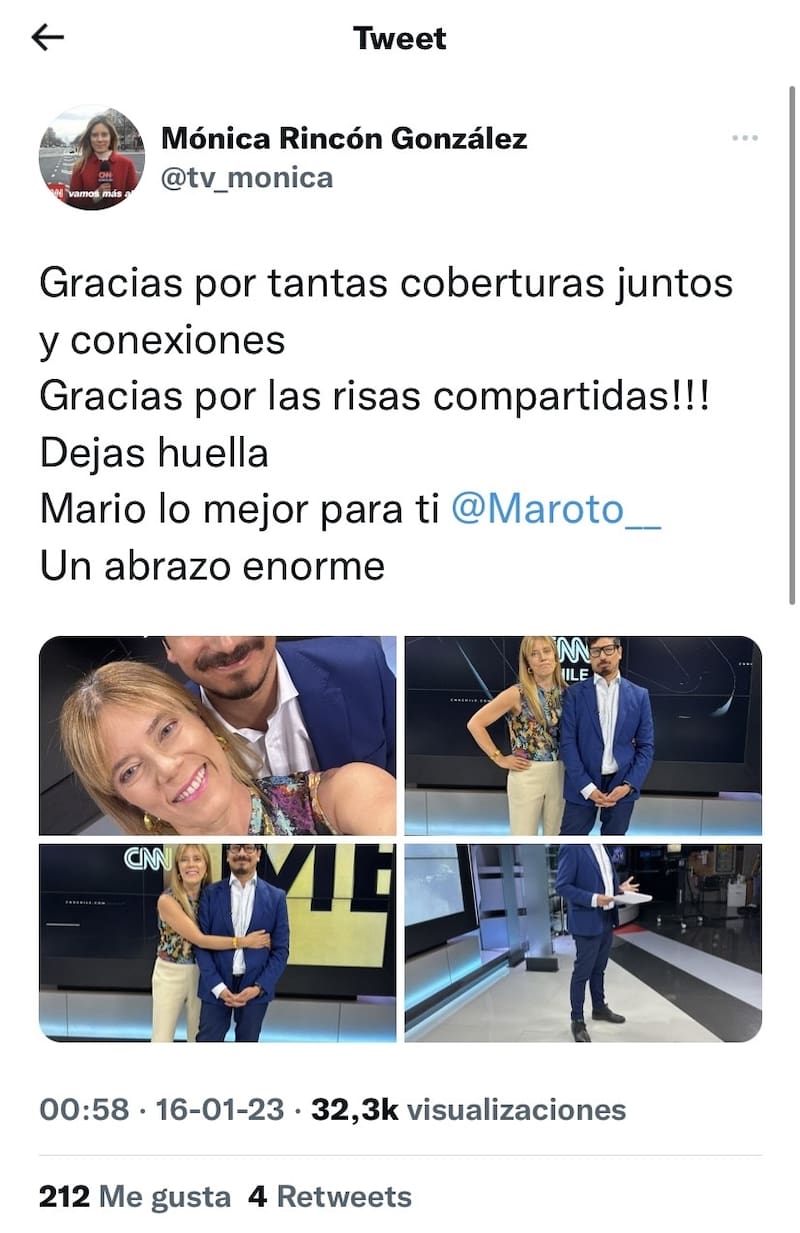Open the close-up selfie photo

[x=217, y=735]
